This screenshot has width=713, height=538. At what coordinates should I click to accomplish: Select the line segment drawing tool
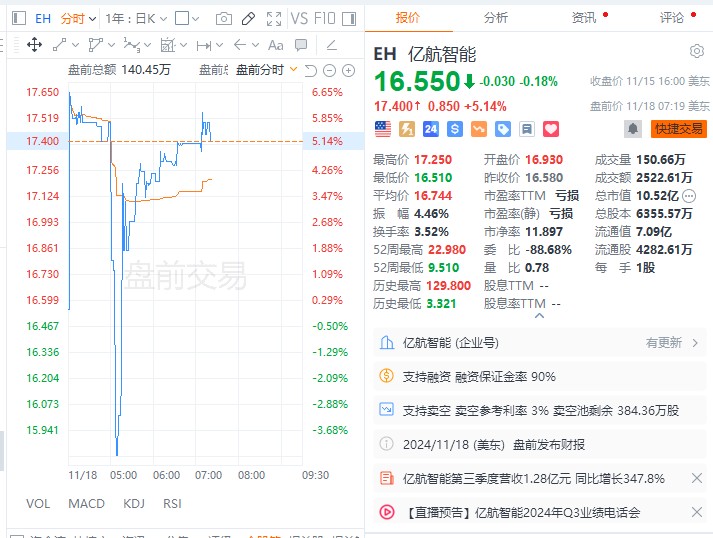click(x=60, y=45)
